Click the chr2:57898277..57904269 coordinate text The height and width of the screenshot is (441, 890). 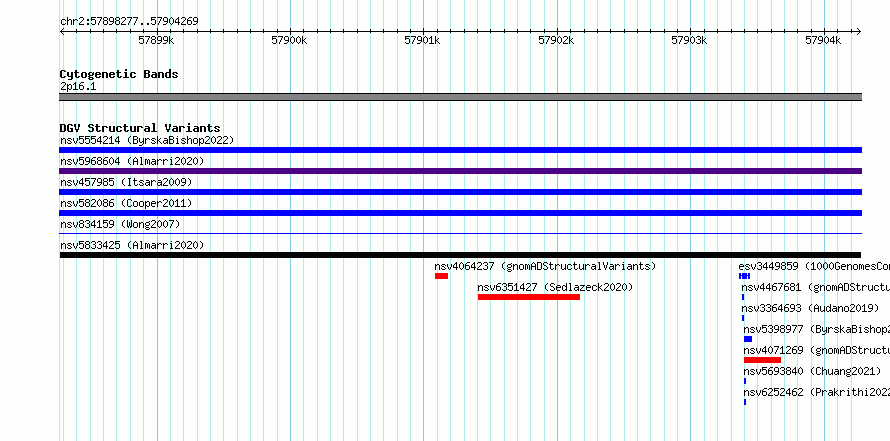click(x=129, y=22)
